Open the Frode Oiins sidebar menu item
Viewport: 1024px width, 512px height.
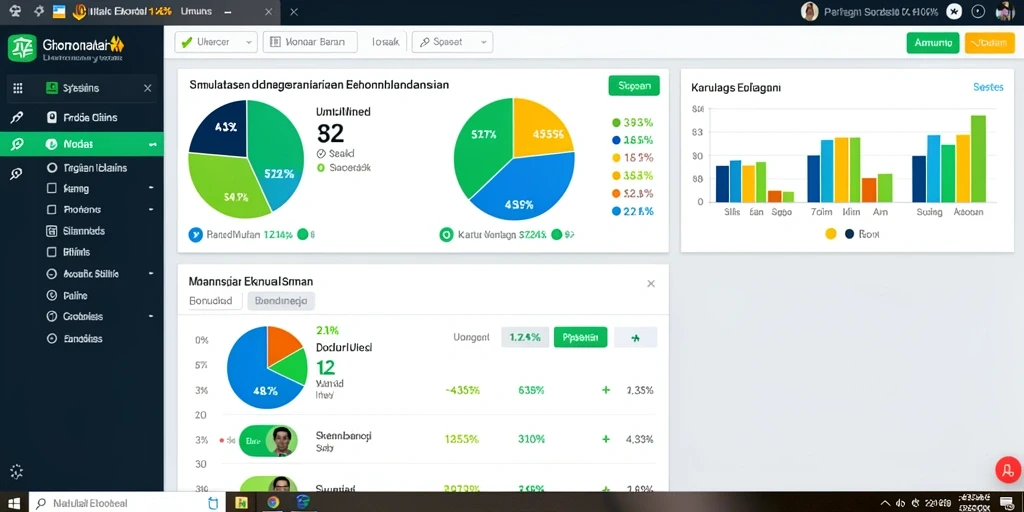(90, 118)
